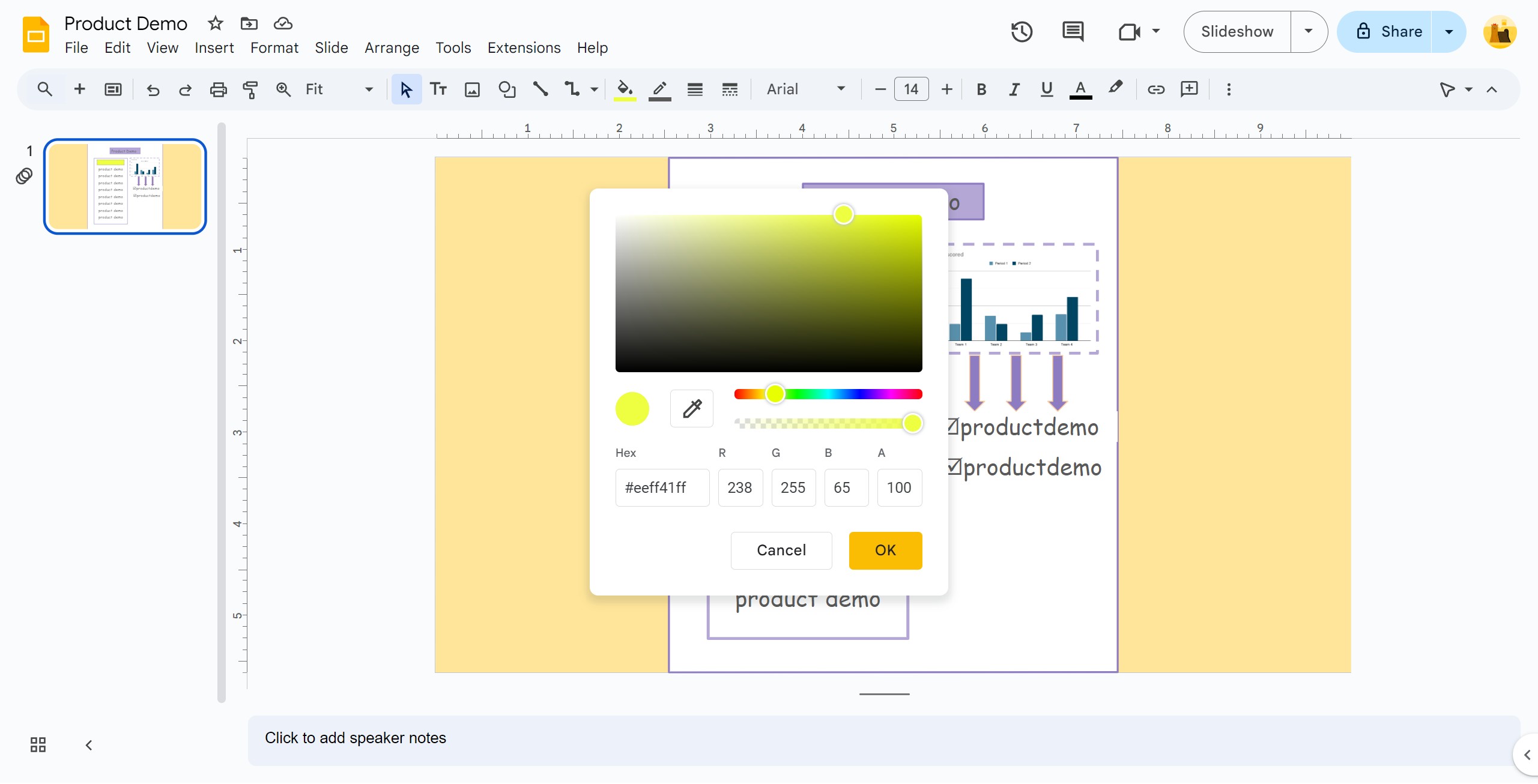This screenshot has width=1538, height=784.
Task: Select the line tool
Action: [x=540, y=89]
